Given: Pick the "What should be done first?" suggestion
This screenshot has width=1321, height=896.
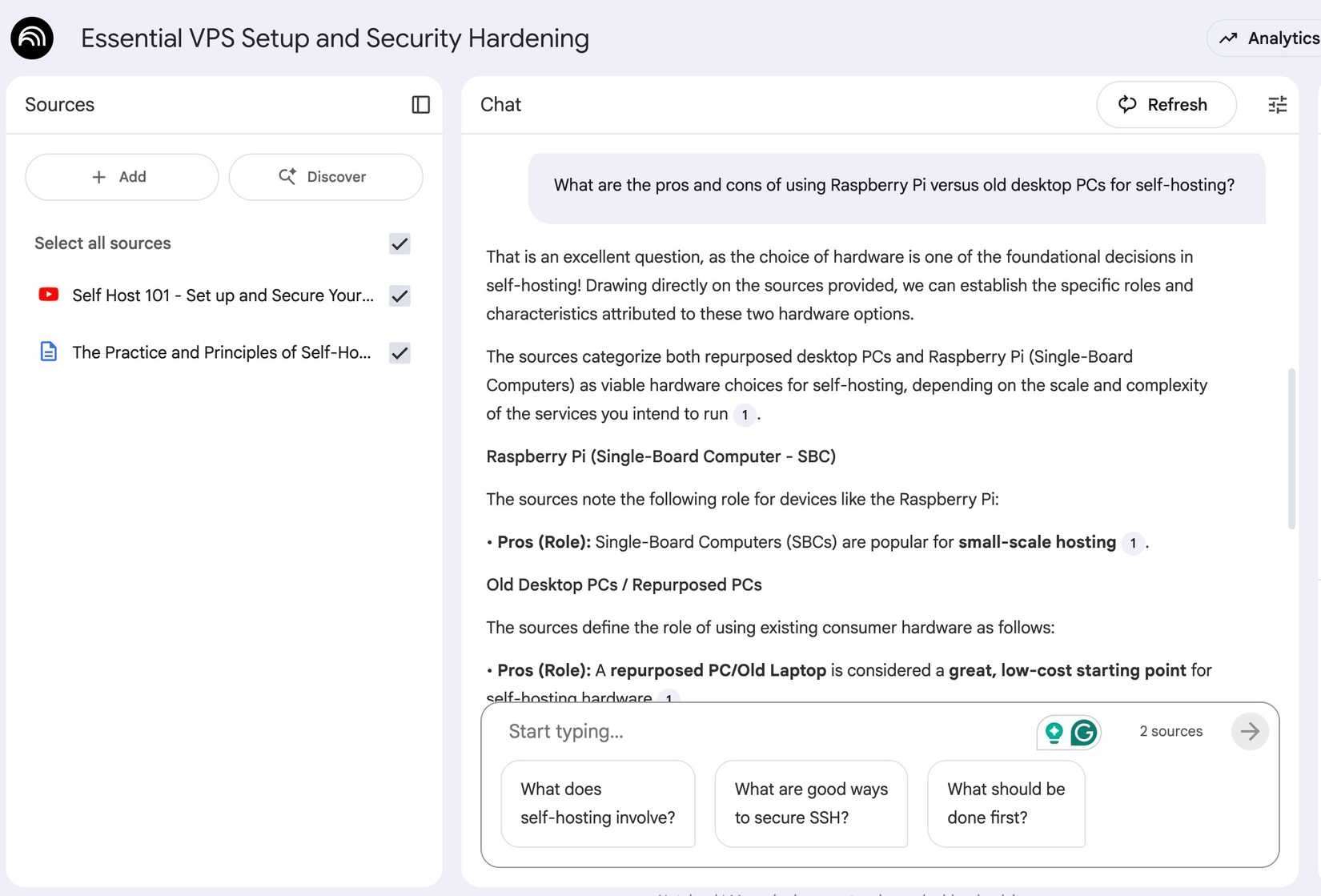Looking at the screenshot, I should click(1006, 803).
